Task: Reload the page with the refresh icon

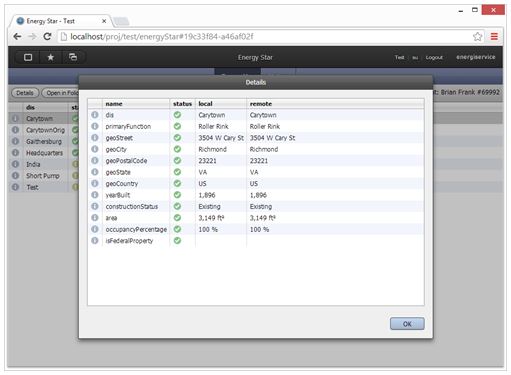Action: click(47, 36)
